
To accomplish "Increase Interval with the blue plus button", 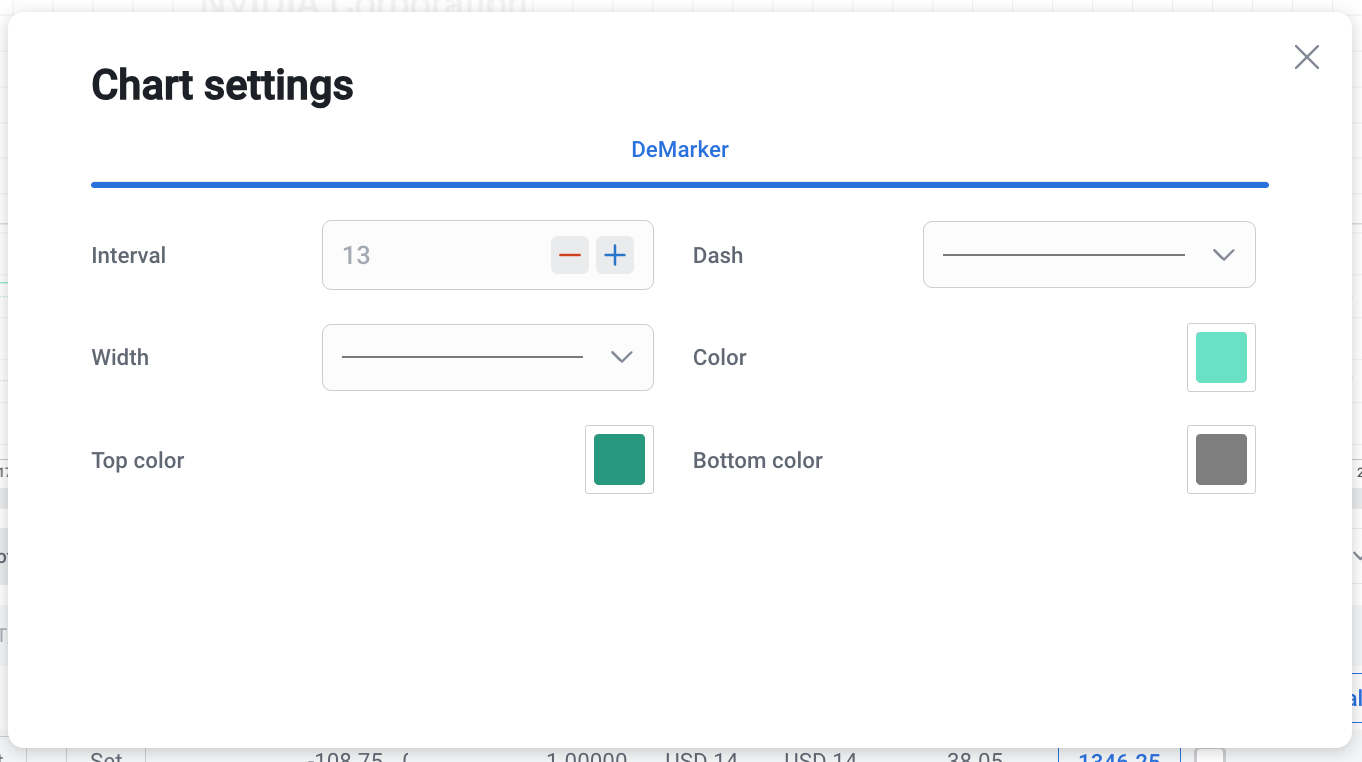I will click(615, 255).
